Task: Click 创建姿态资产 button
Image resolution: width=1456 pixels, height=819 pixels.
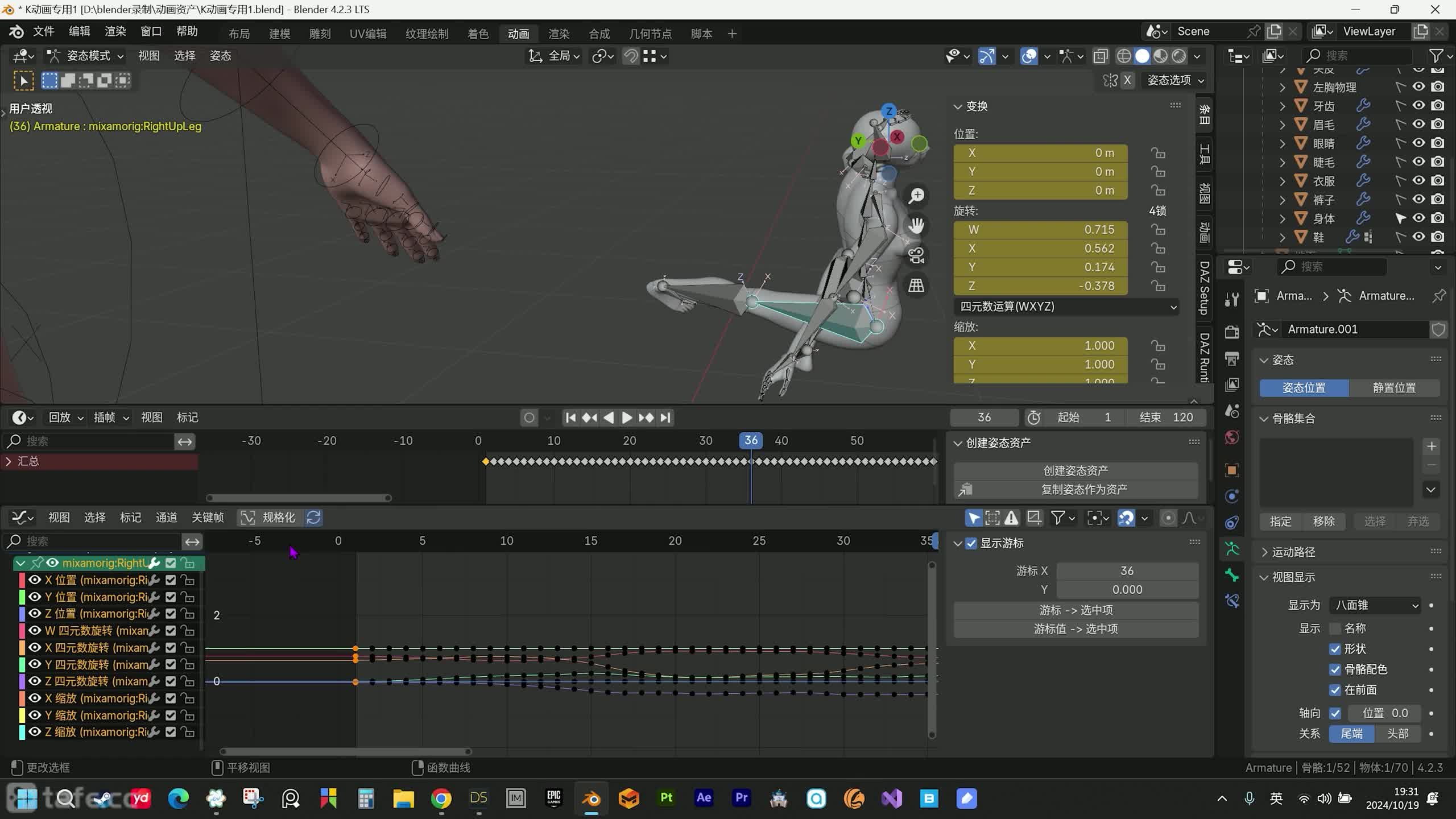Action: 1076,471
